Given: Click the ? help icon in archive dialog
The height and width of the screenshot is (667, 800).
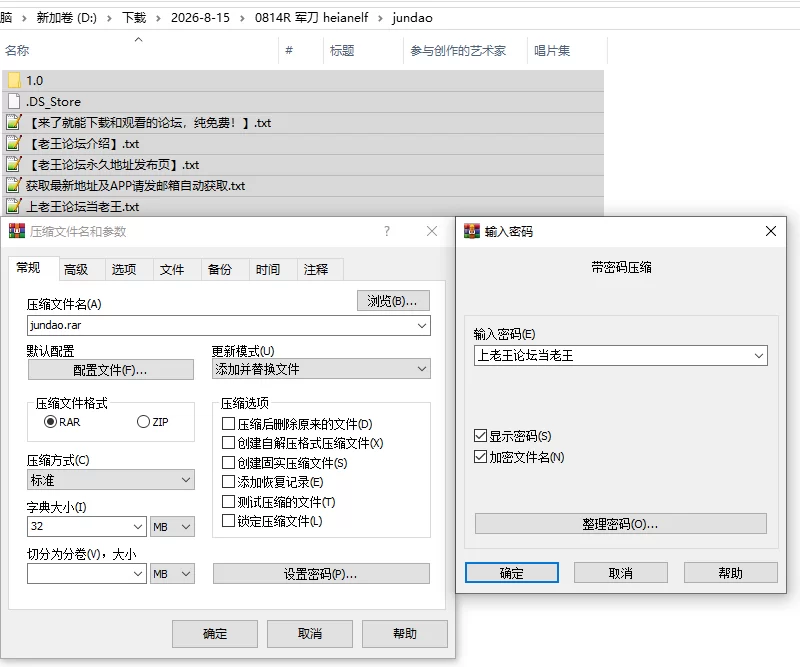Looking at the screenshot, I should pos(387,231).
